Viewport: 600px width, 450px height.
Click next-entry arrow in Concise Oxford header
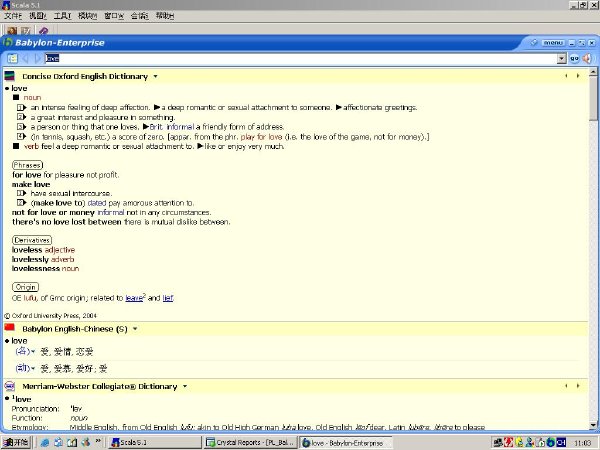pyautogui.click(x=578, y=76)
